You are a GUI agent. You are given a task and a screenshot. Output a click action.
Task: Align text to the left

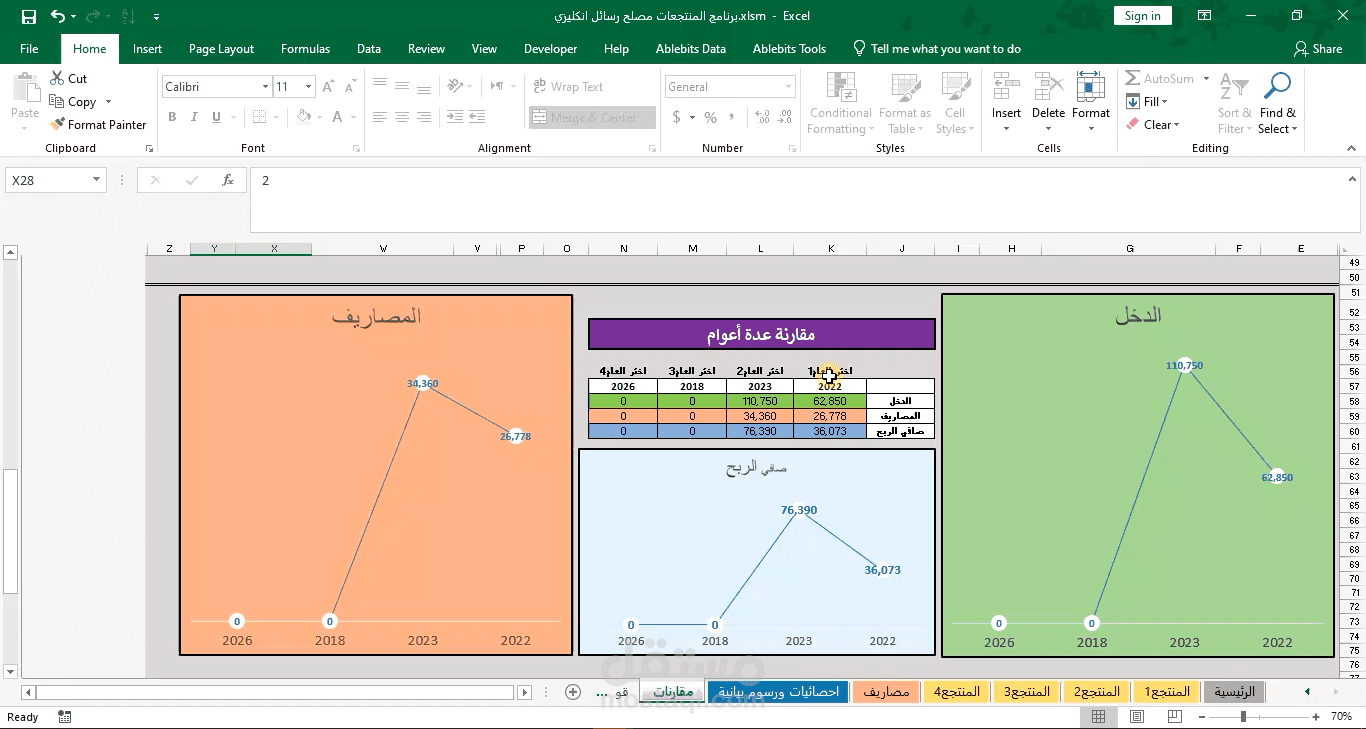click(380, 117)
